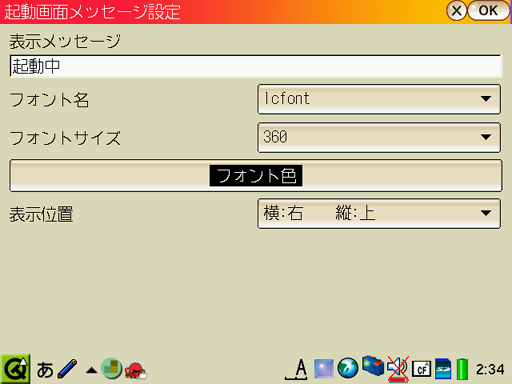Click the hiragana あ input mode icon
This screenshot has width=512, height=384.
45,370
